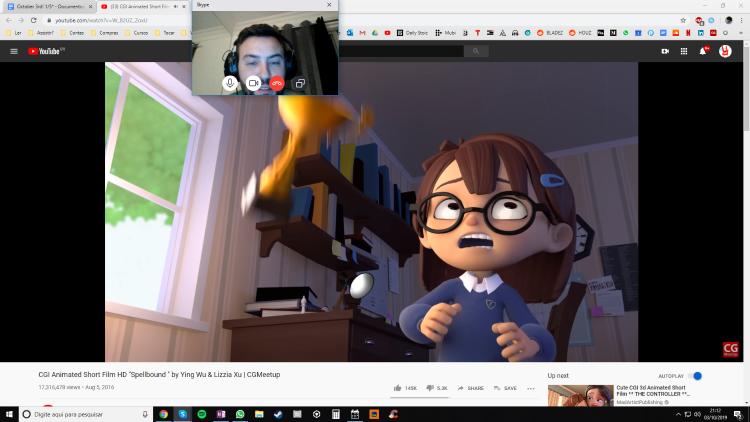The image size is (750, 422).
Task: Like the Spellbound video
Action: tap(405, 388)
